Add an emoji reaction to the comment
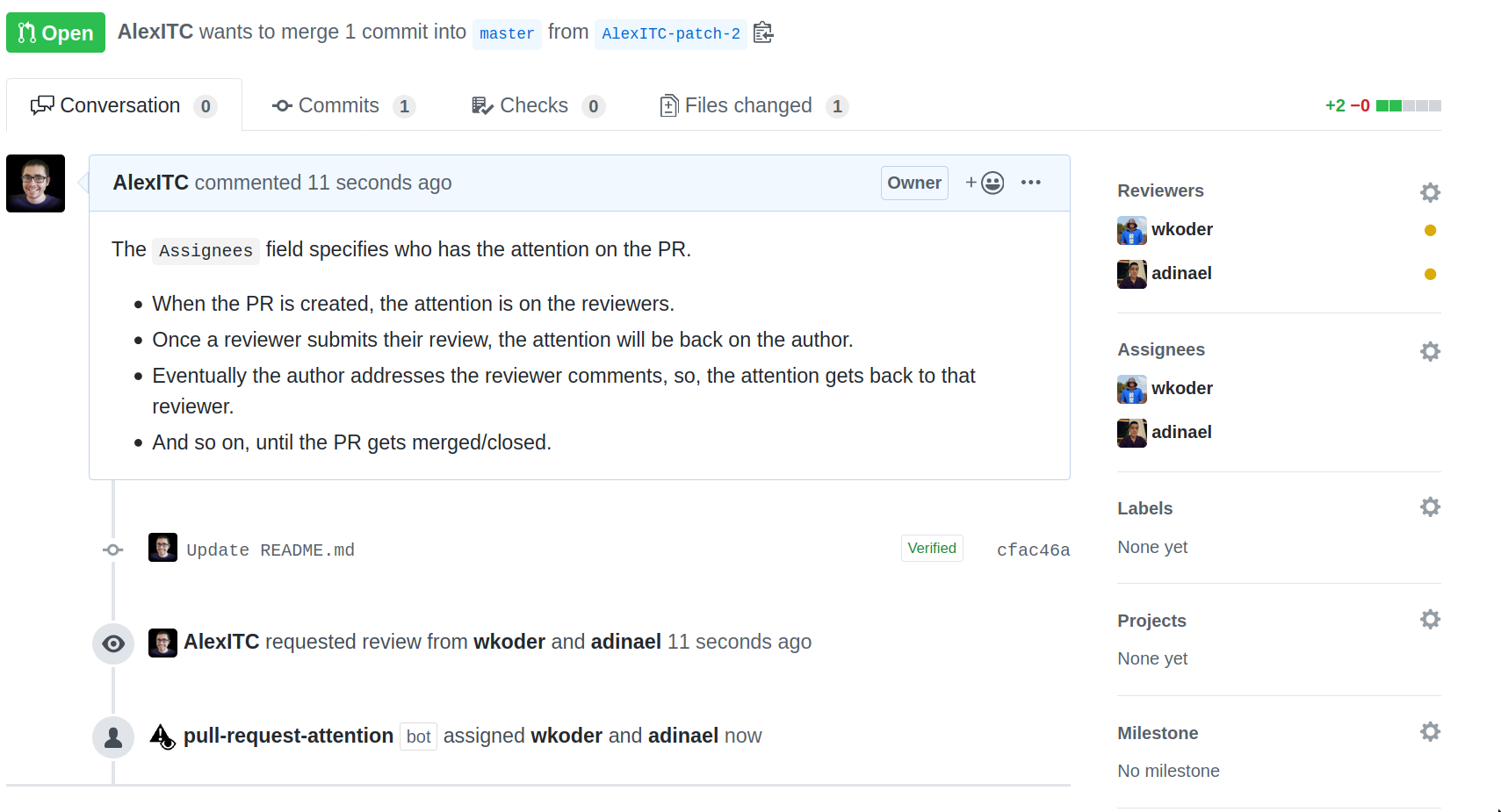This screenshot has height=812, width=1501. tap(985, 183)
